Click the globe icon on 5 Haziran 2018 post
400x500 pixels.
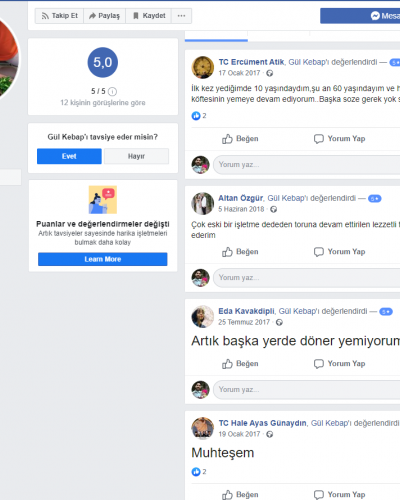274,209
